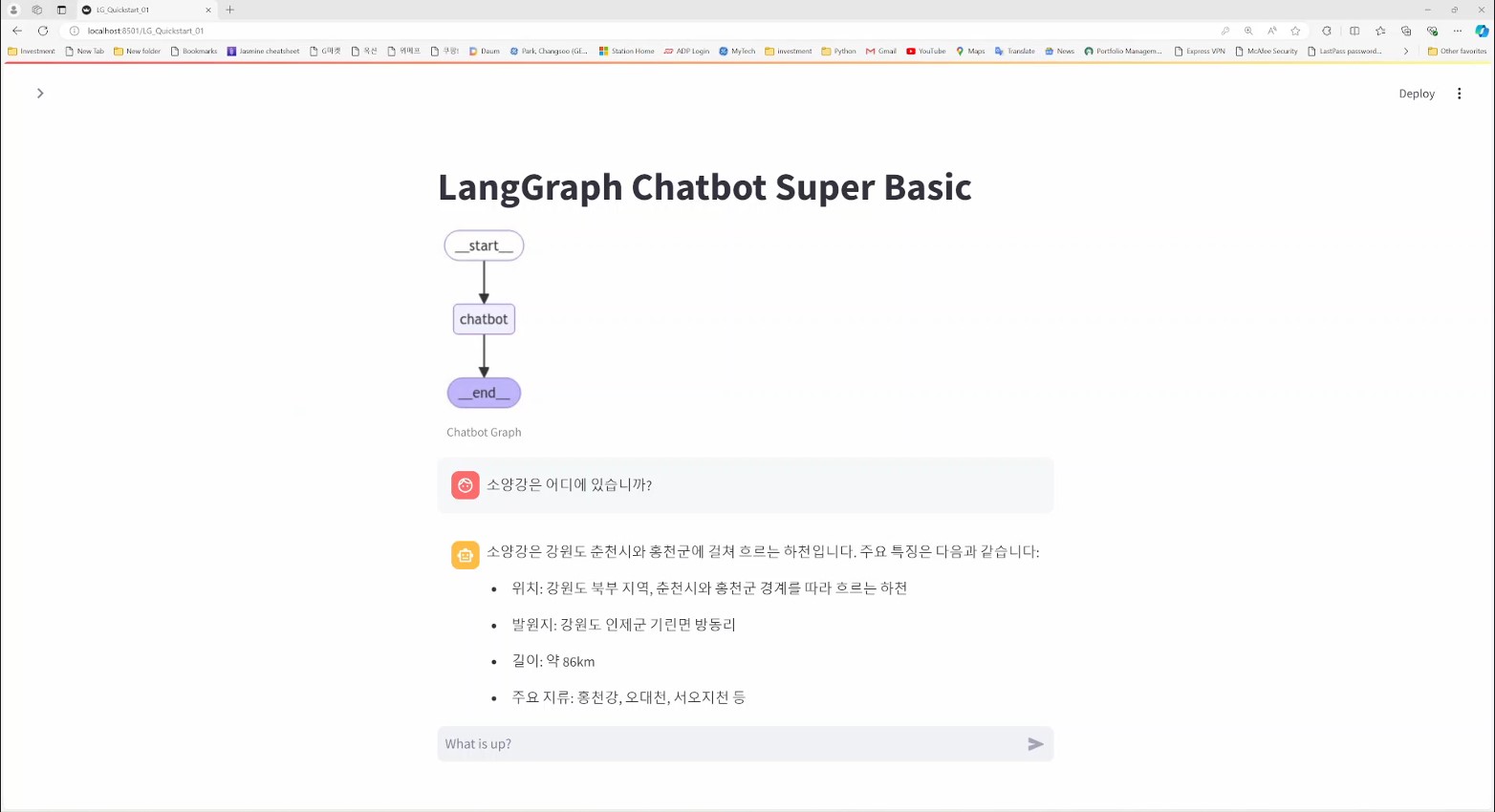Click the zoom magnifier icon in address bar

click(1248, 31)
